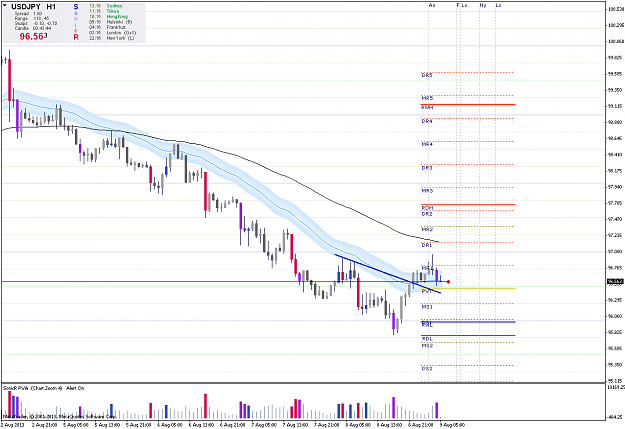Click the 5 Aug 05:00 time axis label
The image size is (625, 429).
coord(76,425)
